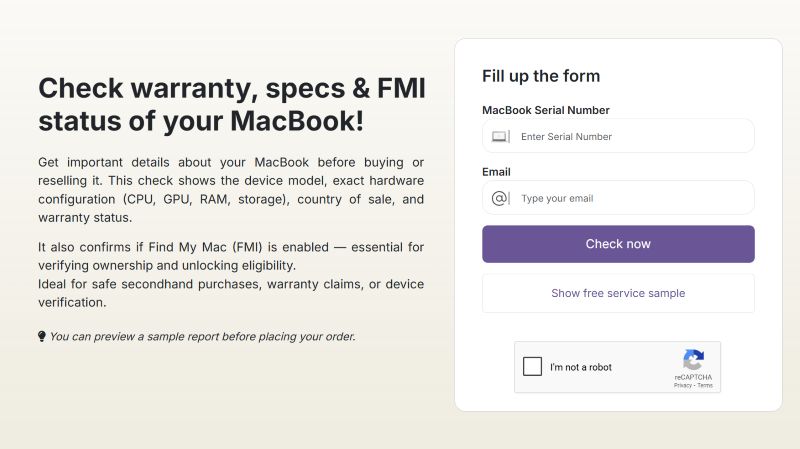The image size is (800, 449).
Task: Click the lightbulb icon beside preview note
Action: (x=42, y=336)
